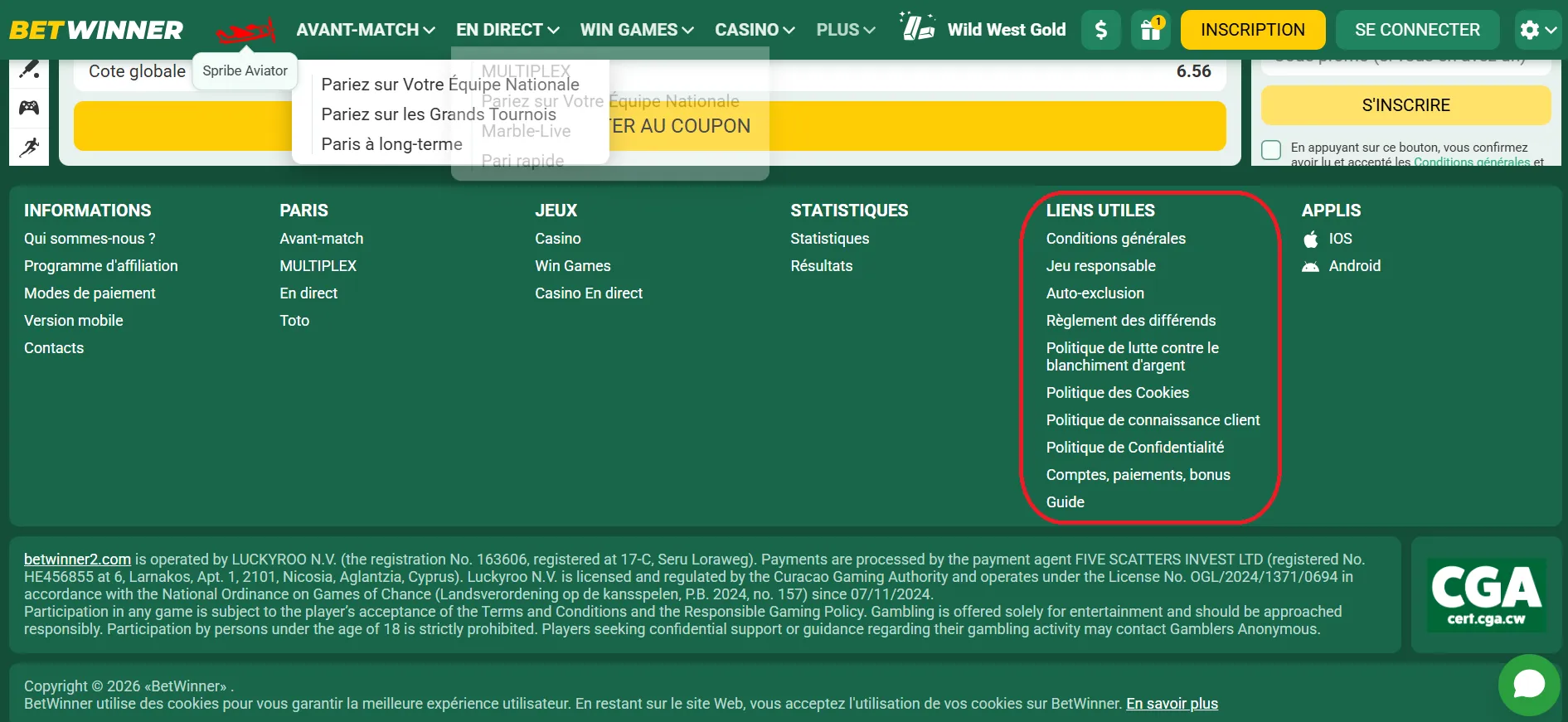Open the Résultats footer link

coord(822,266)
